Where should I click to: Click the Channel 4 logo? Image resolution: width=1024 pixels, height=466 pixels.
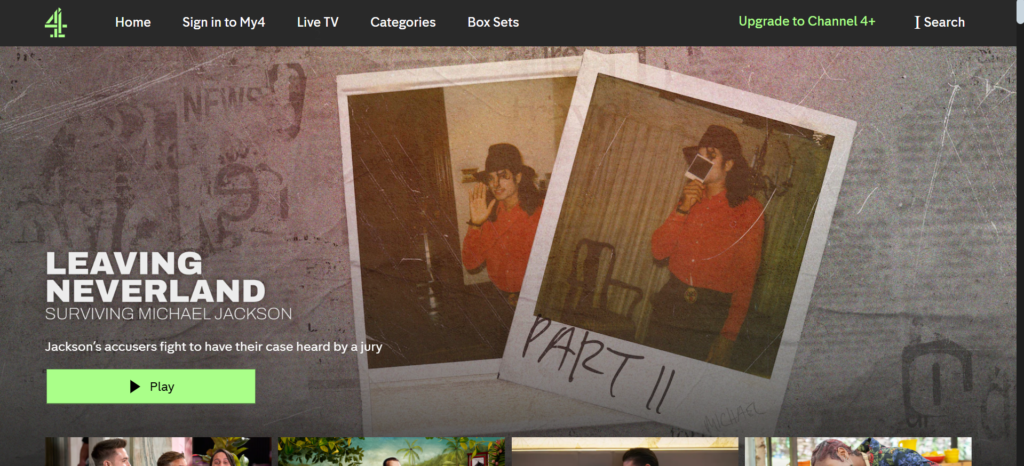coord(56,22)
